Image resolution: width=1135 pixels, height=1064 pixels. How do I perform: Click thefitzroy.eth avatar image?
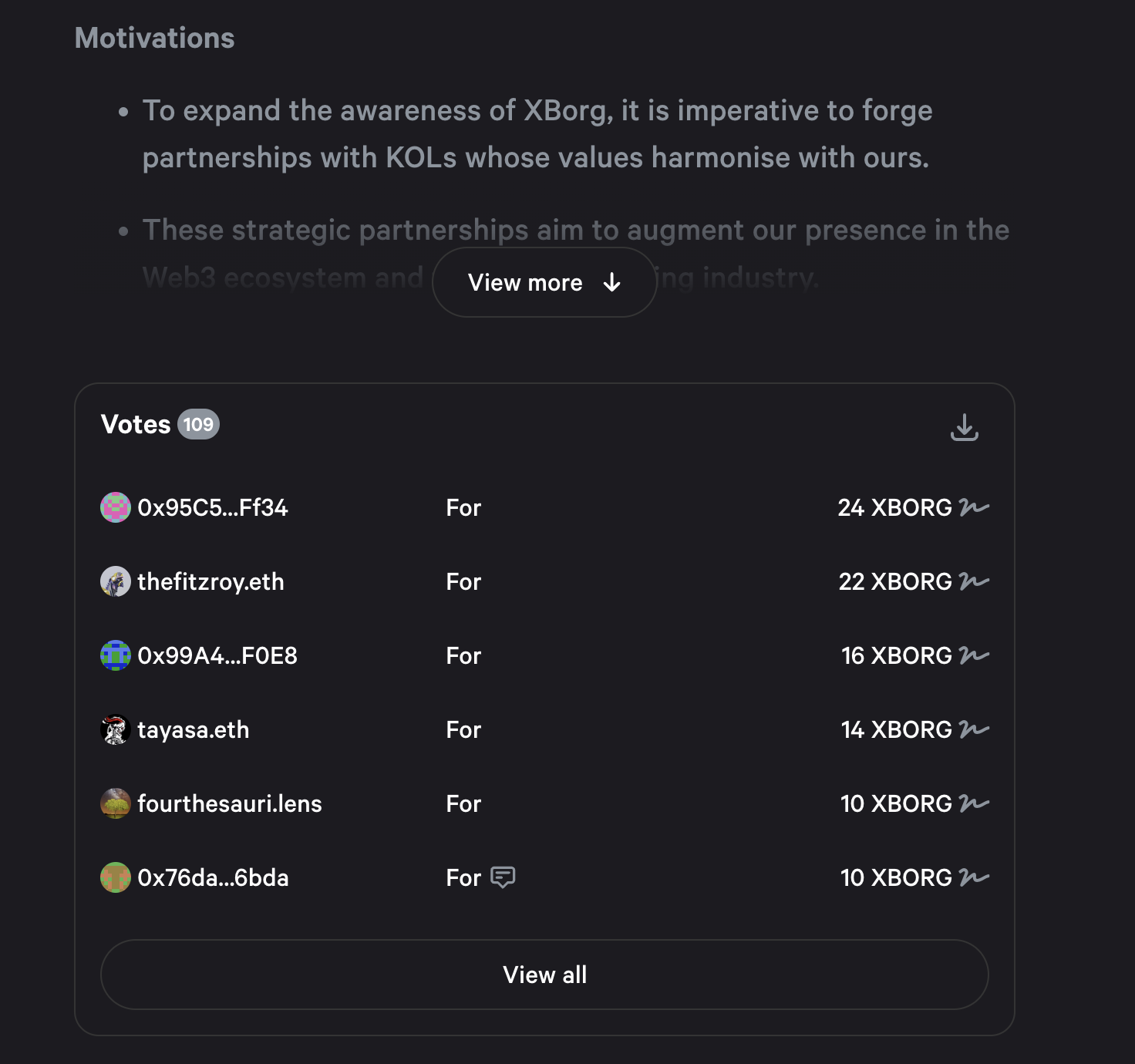point(116,581)
